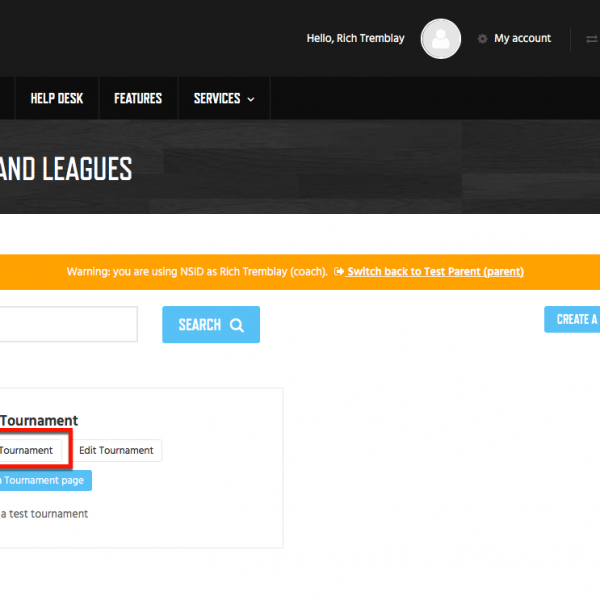This screenshot has width=600, height=600.
Task: Open the Features menu item
Action: tap(138, 98)
